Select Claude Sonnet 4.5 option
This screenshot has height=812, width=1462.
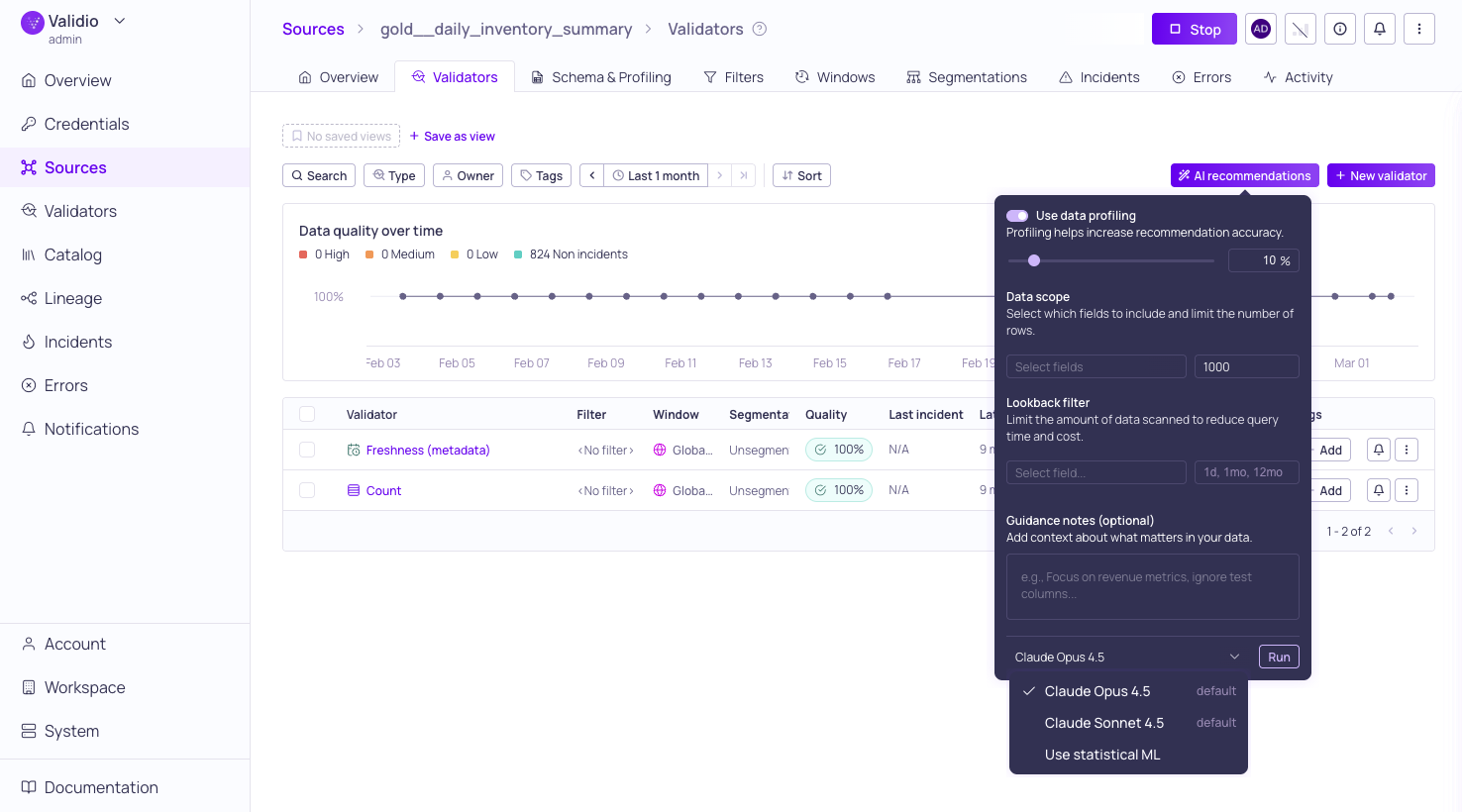[1128, 723]
